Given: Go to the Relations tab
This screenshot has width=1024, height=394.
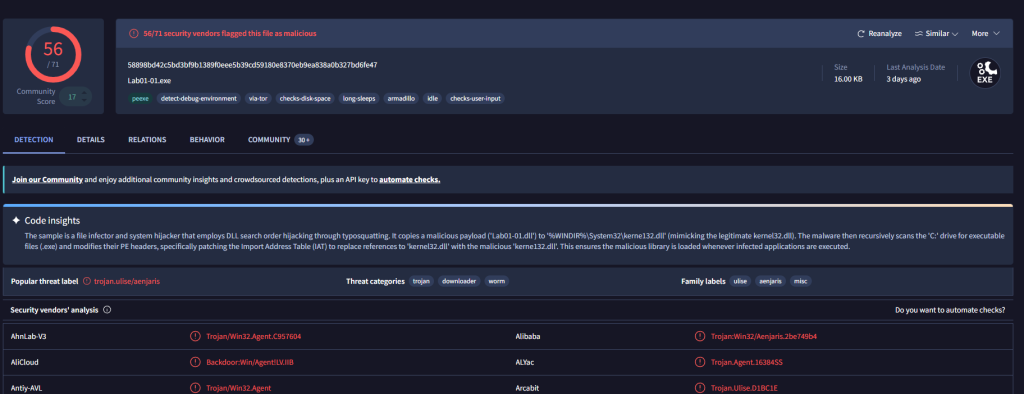Looking at the screenshot, I should click(x=147, y=140).
